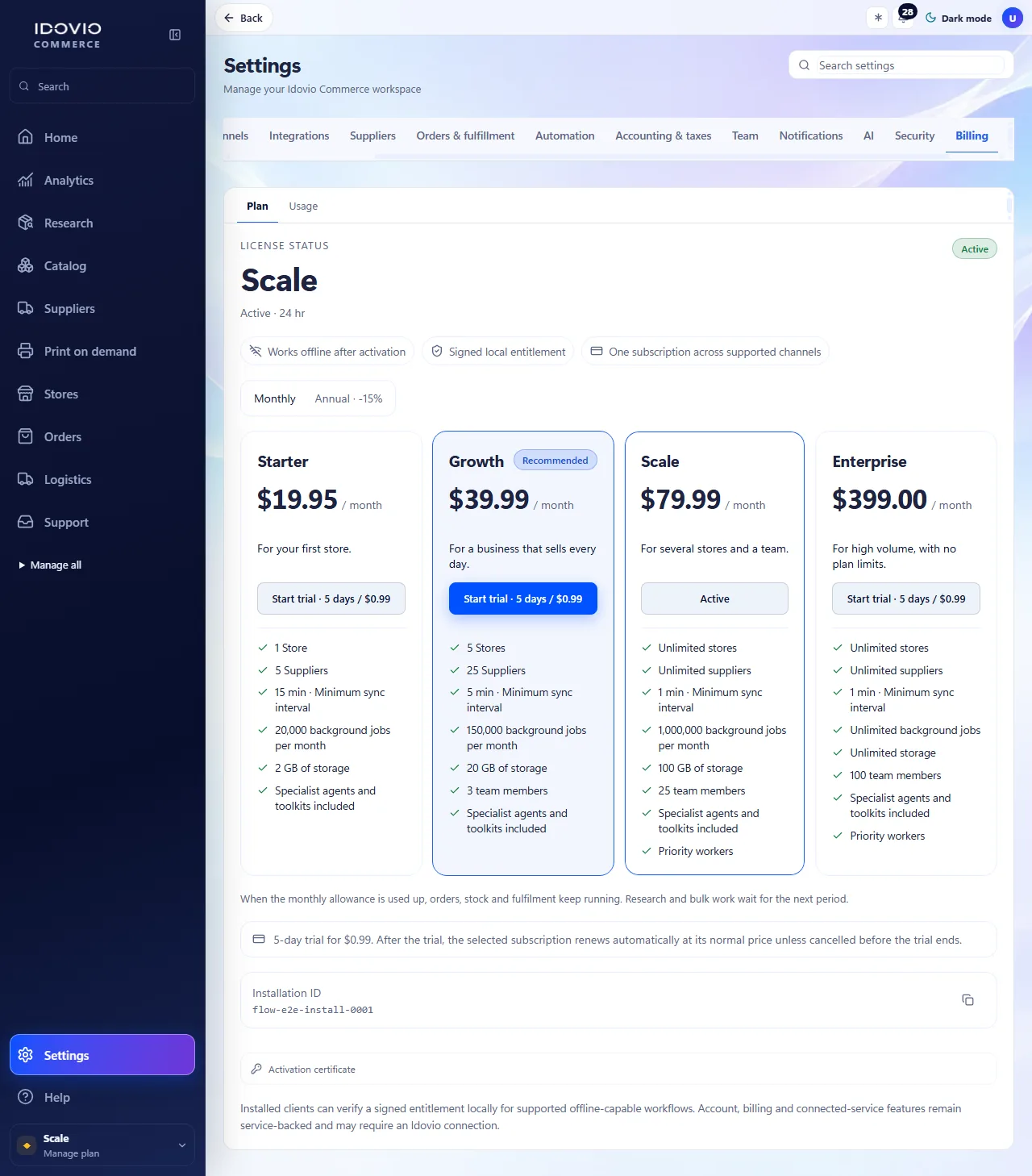Switch to Plan tab

coord(257,206)
